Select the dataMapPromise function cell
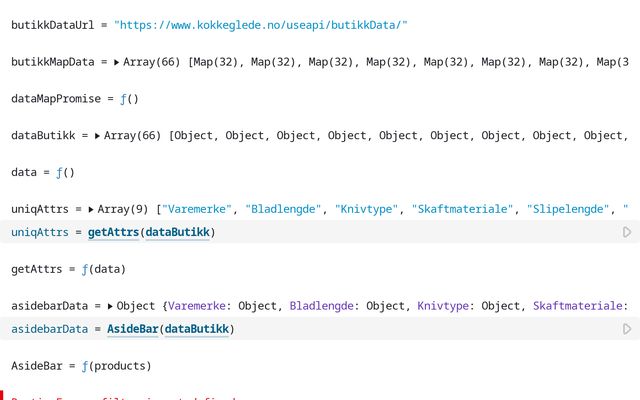Viewport: 640px width, 400px height. 75,99
